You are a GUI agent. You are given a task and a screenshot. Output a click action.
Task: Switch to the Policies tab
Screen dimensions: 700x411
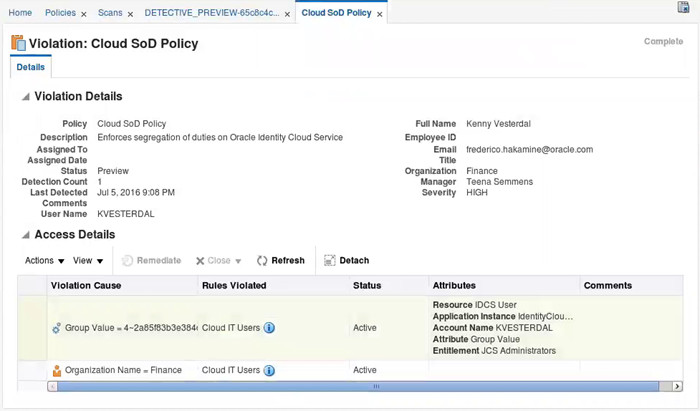pos(60,13)
